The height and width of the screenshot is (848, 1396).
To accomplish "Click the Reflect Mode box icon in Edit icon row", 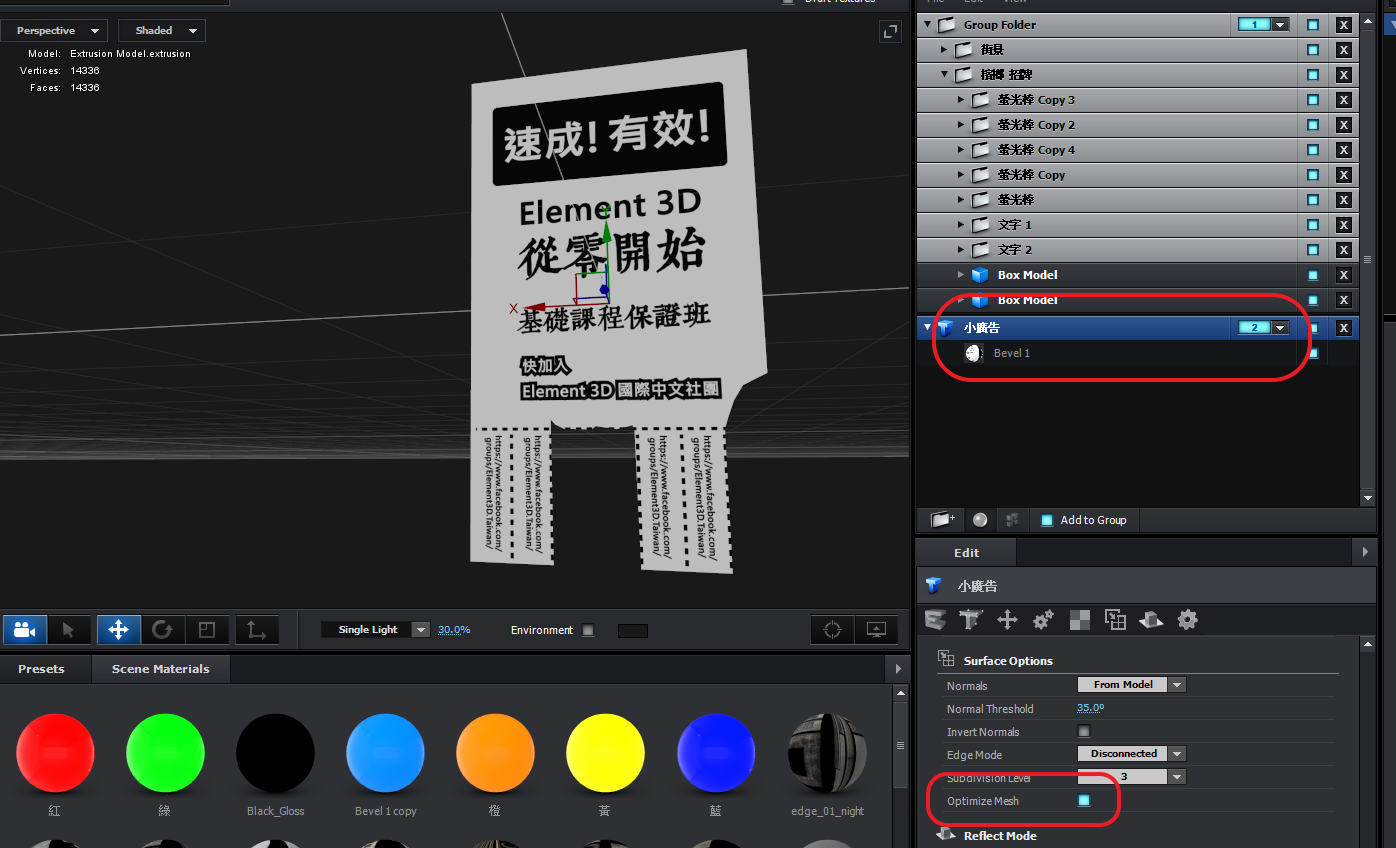I will click(1151, 620).
